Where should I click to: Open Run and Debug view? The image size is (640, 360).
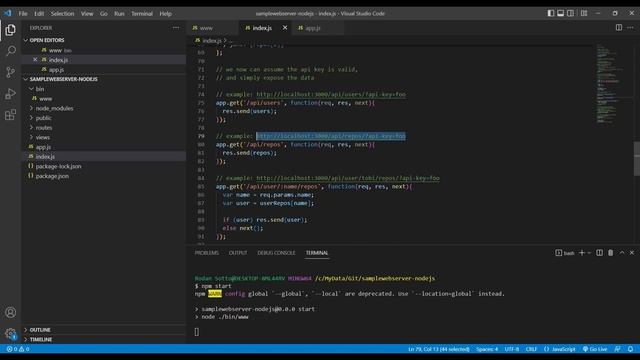11,93
